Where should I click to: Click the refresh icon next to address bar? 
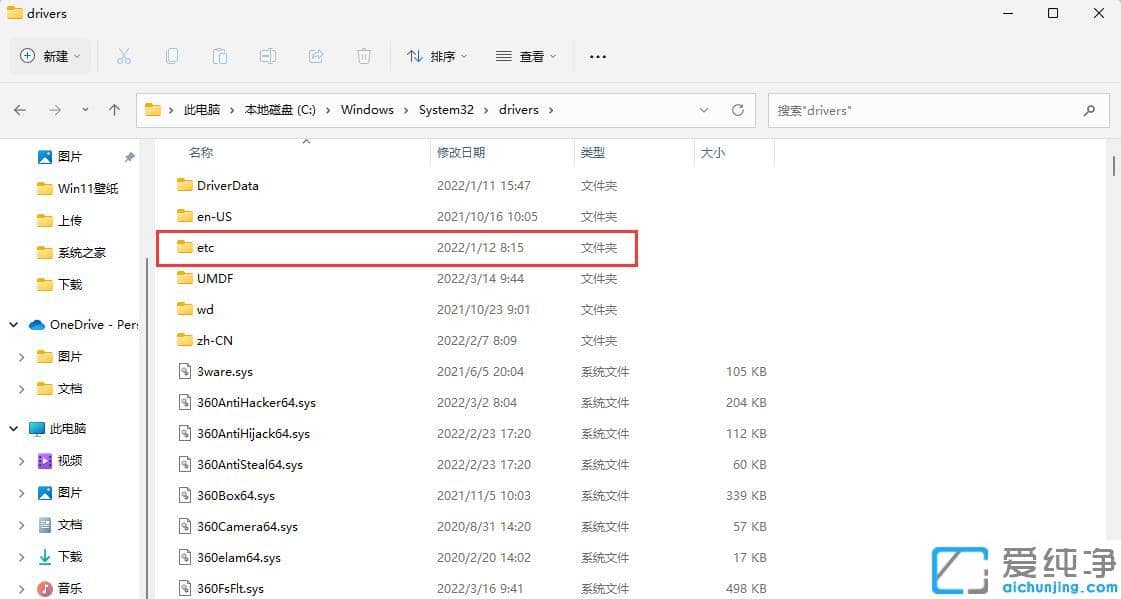[x=737, y=110]
